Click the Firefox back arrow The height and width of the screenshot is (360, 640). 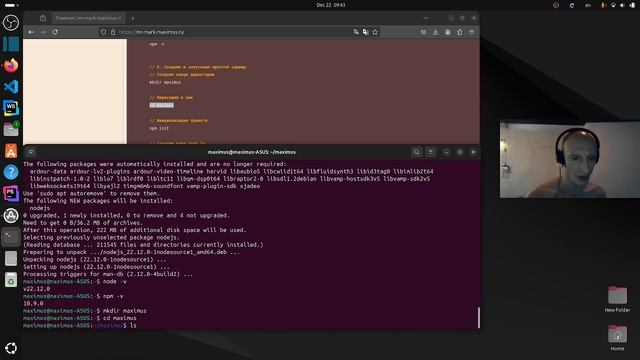point(31,32)
